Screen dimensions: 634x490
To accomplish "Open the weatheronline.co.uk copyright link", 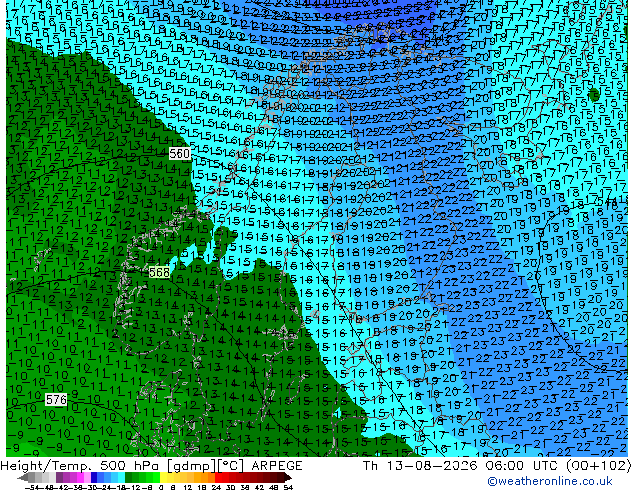I will [x=549, y=481].
